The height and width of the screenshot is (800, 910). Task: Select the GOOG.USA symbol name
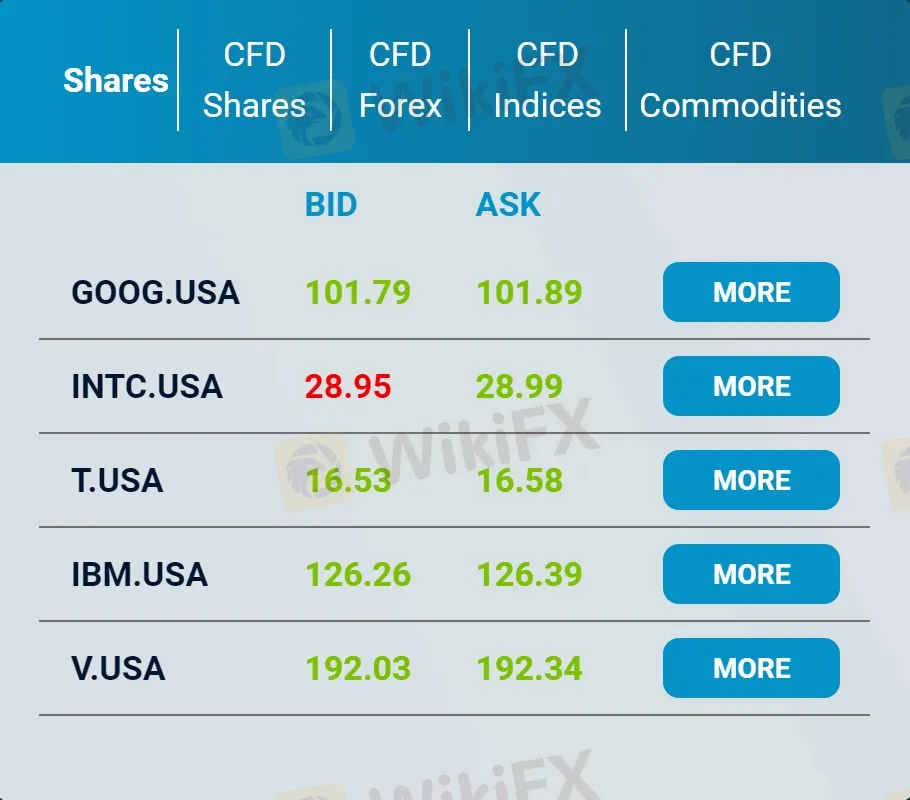(x=155, y=293)
